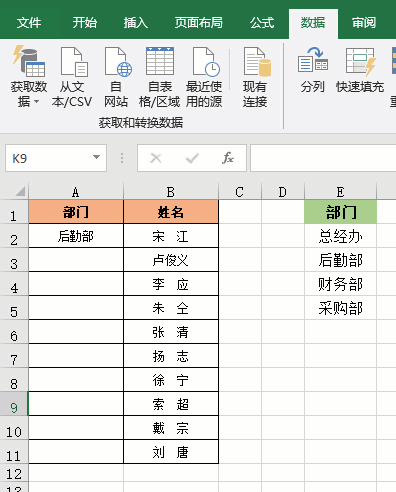Click cell containing 扬 志

click(x=171, y=356)
